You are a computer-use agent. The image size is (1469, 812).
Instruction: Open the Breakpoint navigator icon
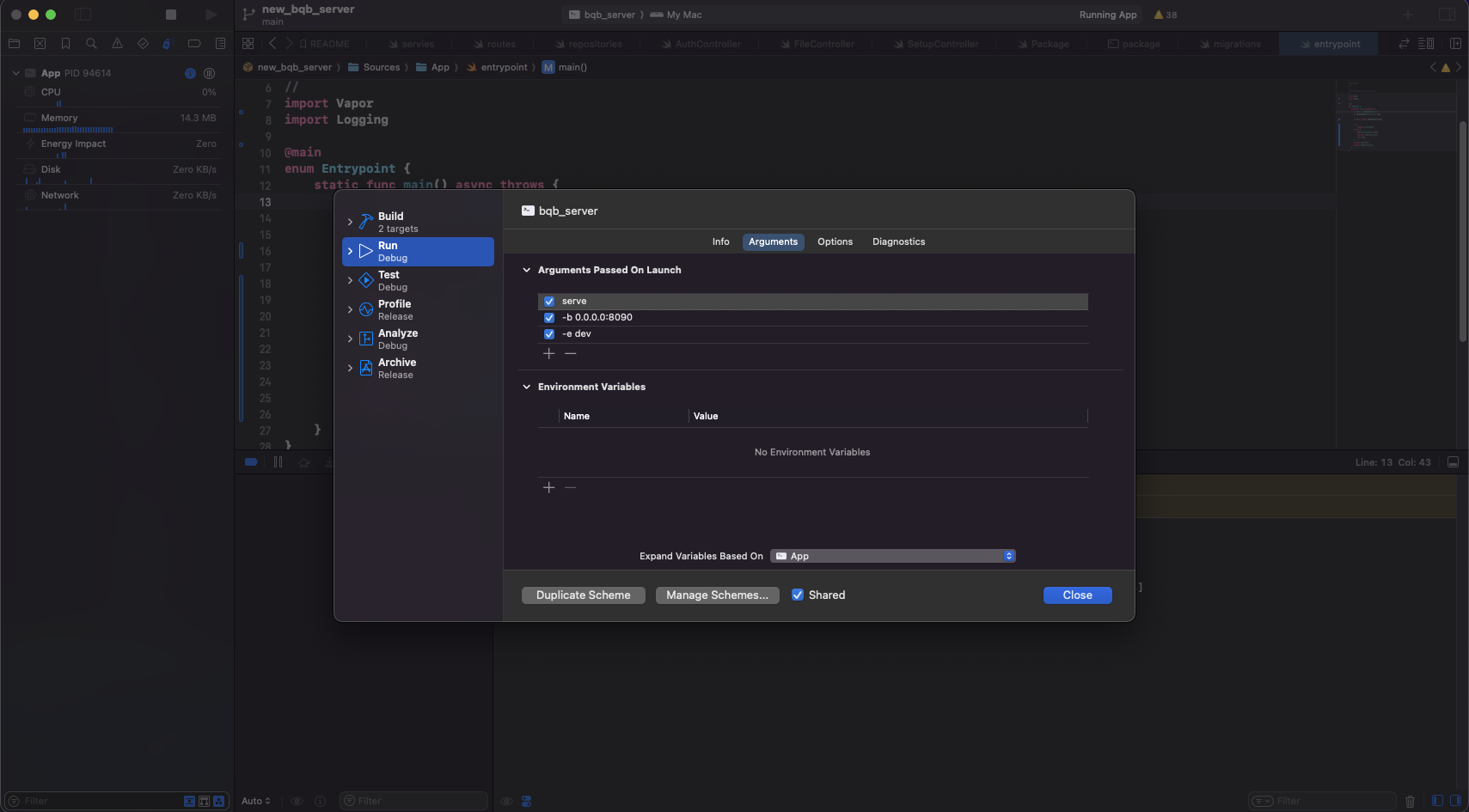(x=194, y=43)
